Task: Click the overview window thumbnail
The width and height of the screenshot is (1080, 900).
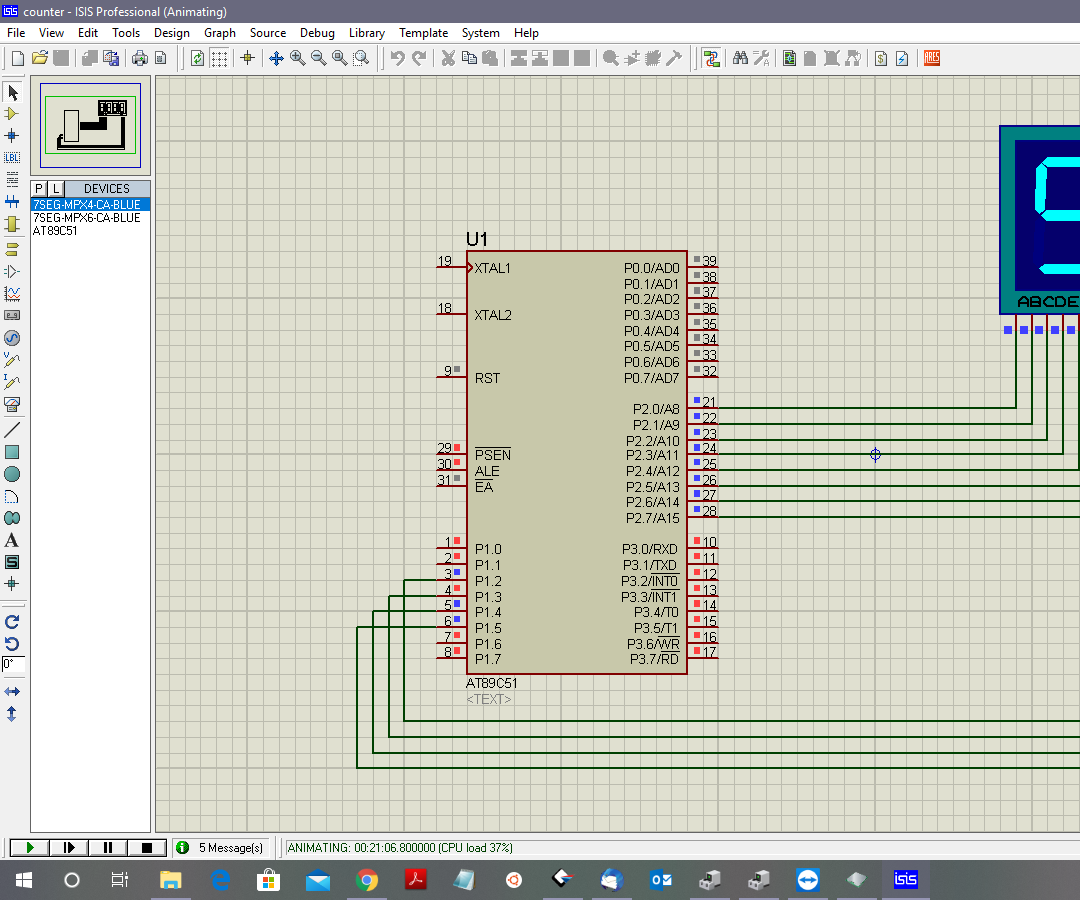Action: click(90, 125)
